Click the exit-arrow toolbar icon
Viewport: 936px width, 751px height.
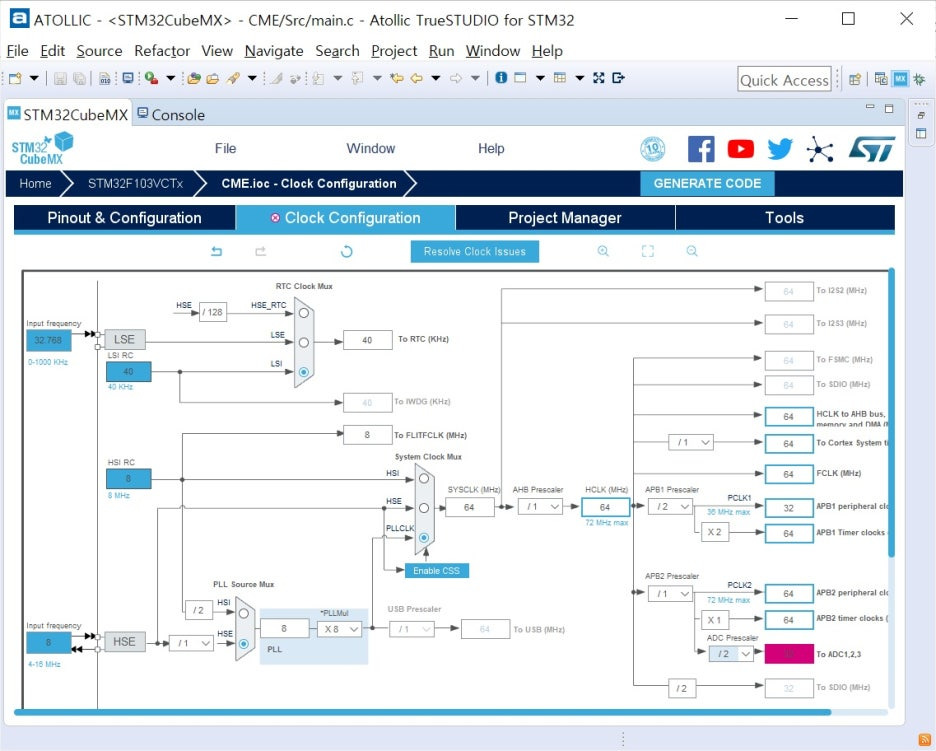pyautogui.click(x=618, y=78)
